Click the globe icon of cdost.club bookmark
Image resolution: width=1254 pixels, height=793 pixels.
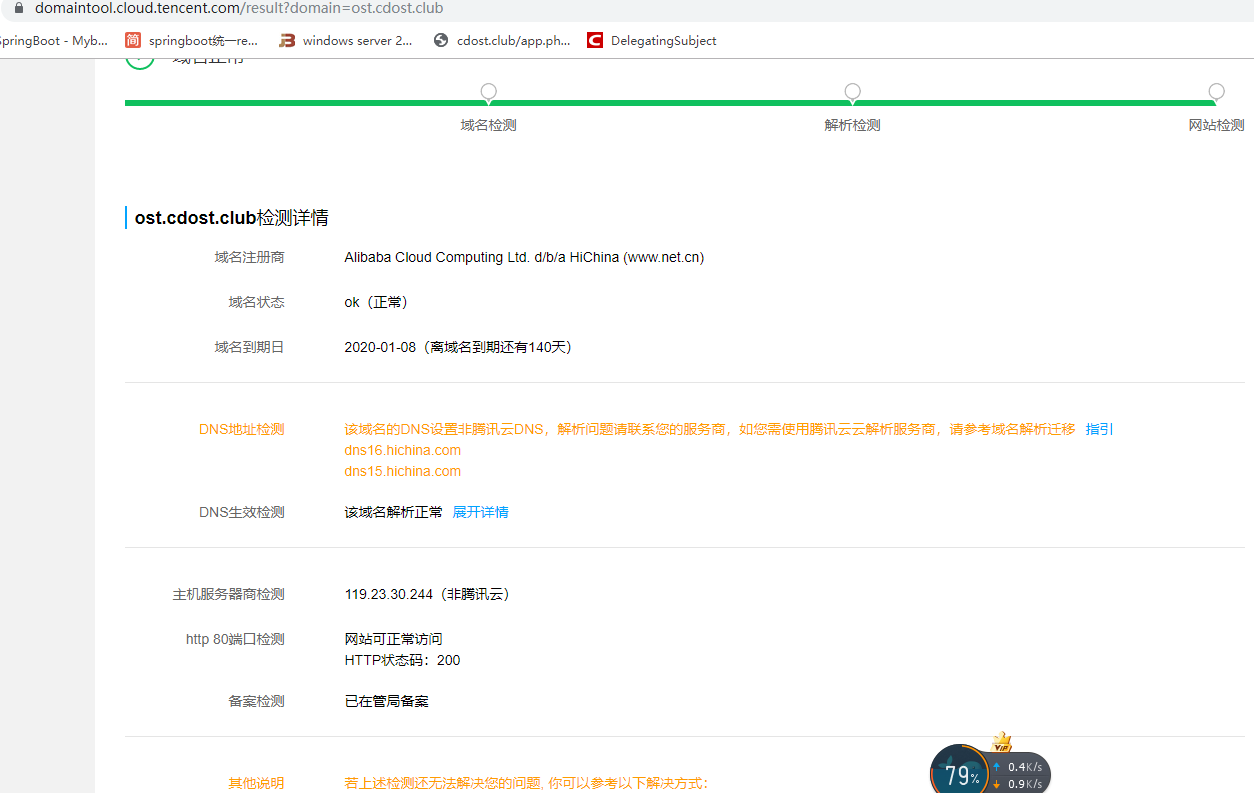441,41
